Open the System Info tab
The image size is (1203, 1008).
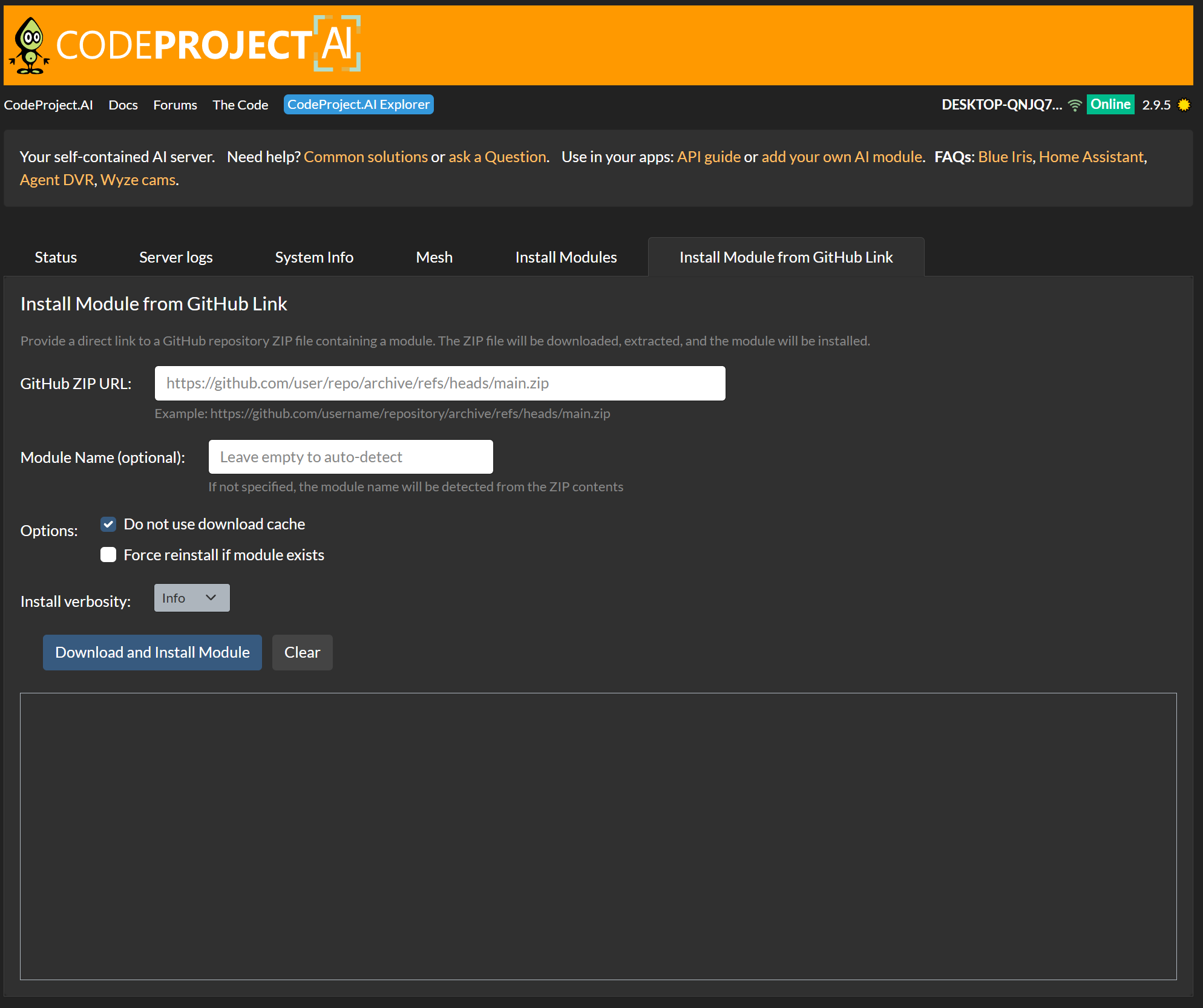pyautogui.click(x=313, y=257)
